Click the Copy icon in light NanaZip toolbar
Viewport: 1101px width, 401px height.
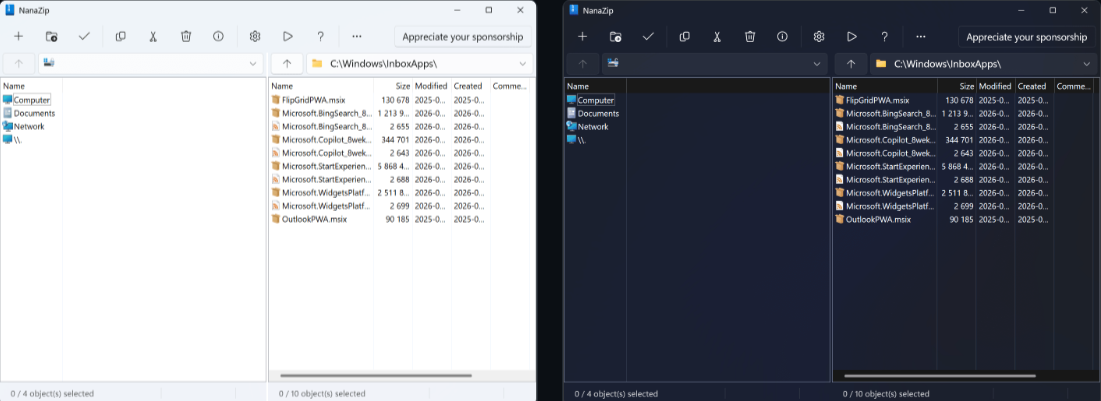[121, 37]
